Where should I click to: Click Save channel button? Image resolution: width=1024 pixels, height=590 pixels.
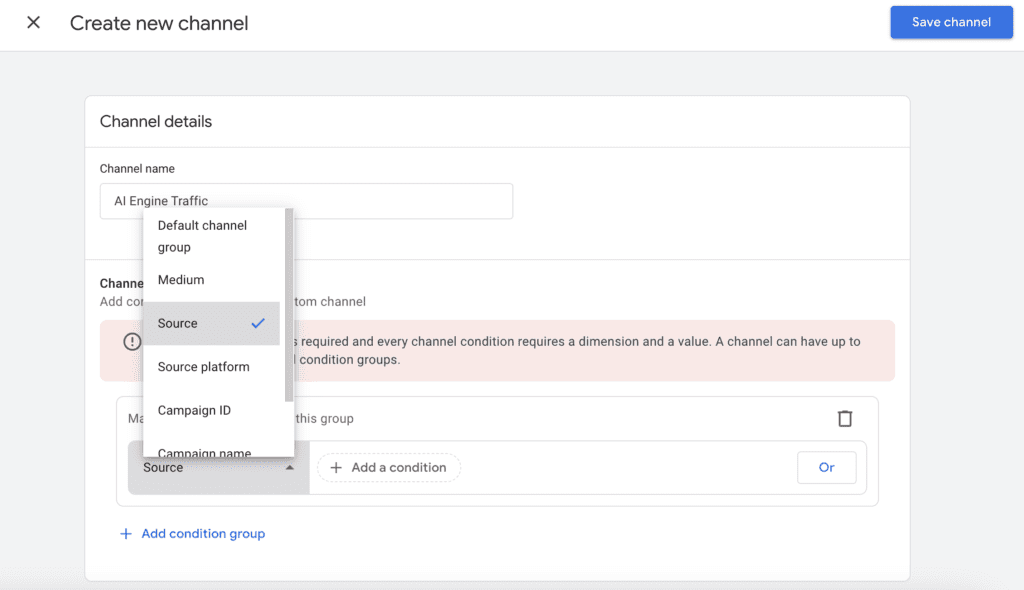pos(951,22)
